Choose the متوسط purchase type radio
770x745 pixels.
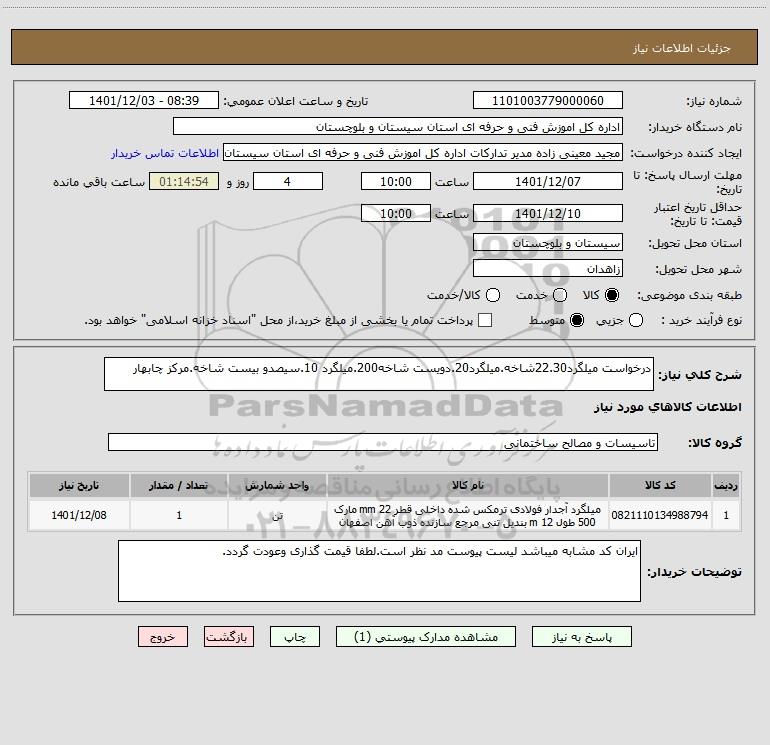pos(577,320)
